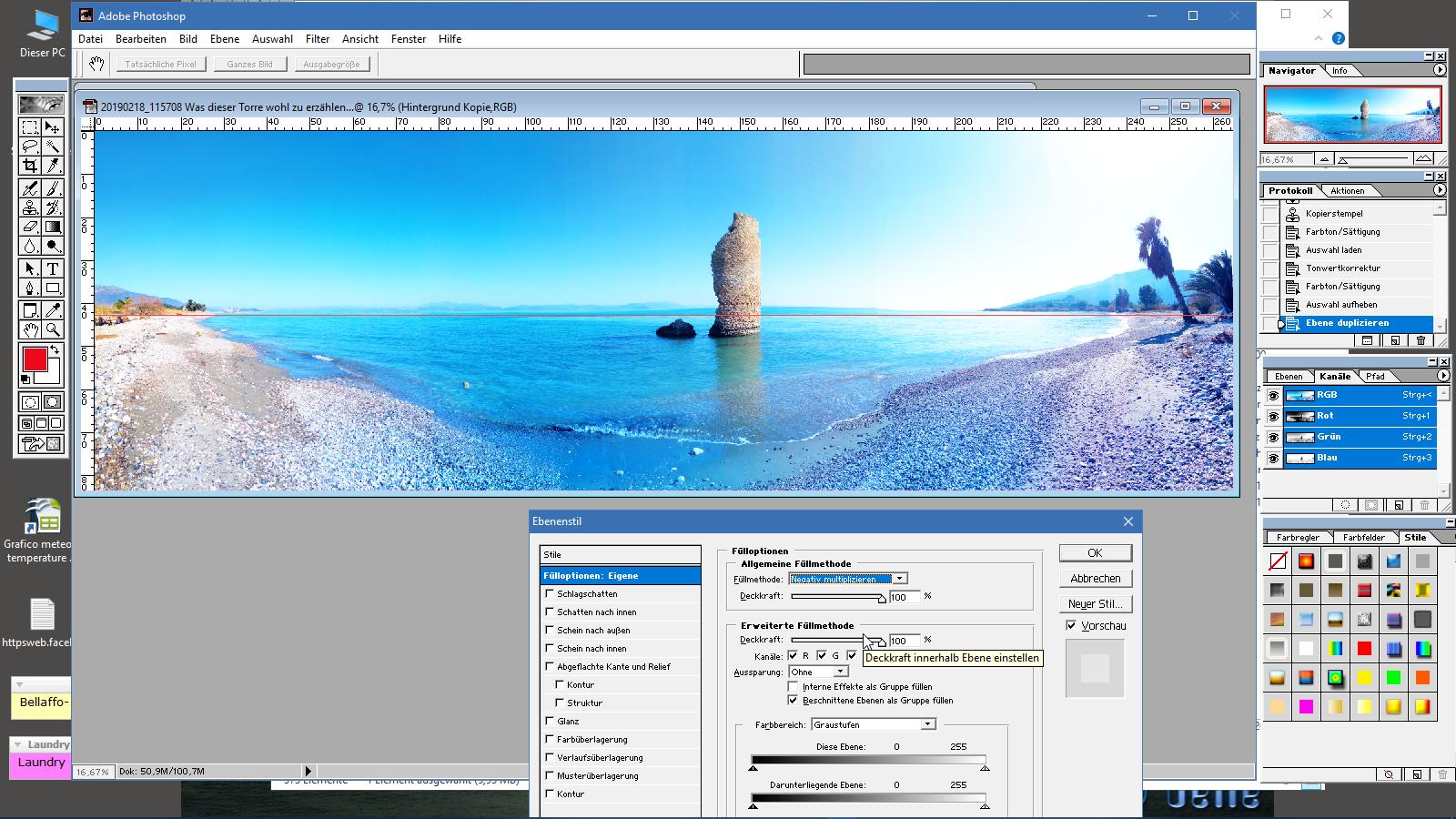Select the Magic Wand tool
This screenshot has width=1456, height=819.
click(x=53, y=147)
